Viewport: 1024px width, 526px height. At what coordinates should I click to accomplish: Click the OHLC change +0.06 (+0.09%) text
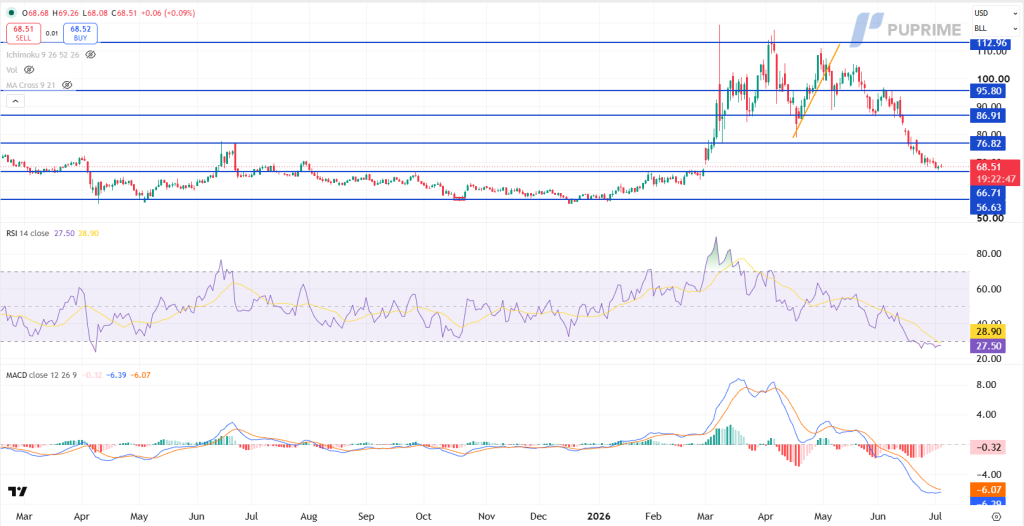(167, 13)
